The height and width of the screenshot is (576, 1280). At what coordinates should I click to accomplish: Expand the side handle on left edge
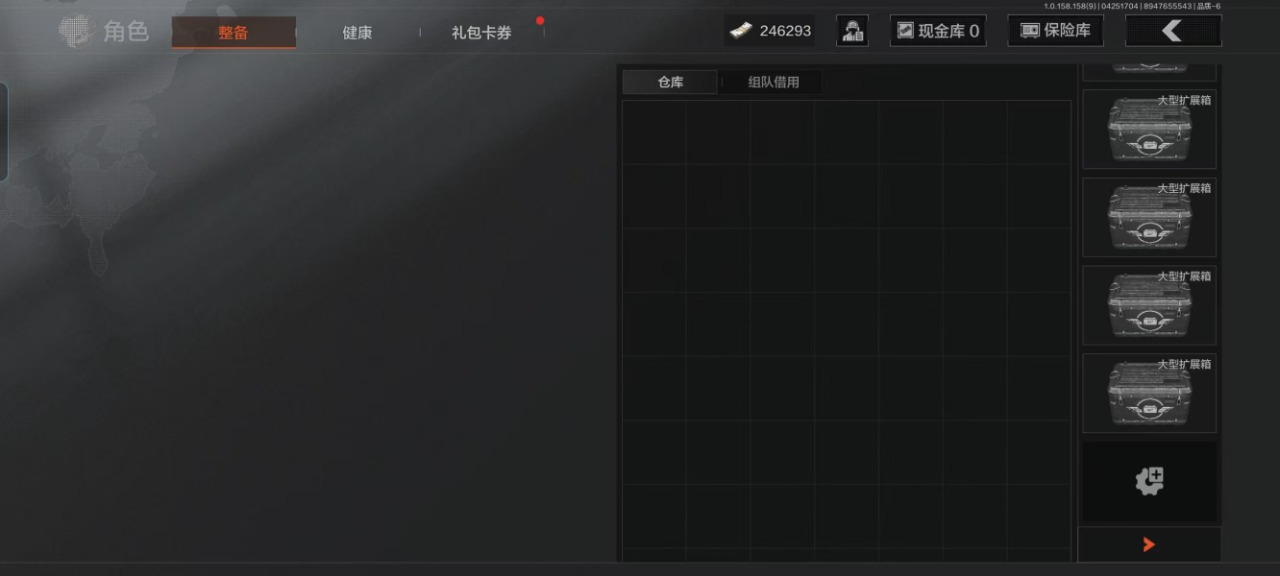[x=4, y=132]
